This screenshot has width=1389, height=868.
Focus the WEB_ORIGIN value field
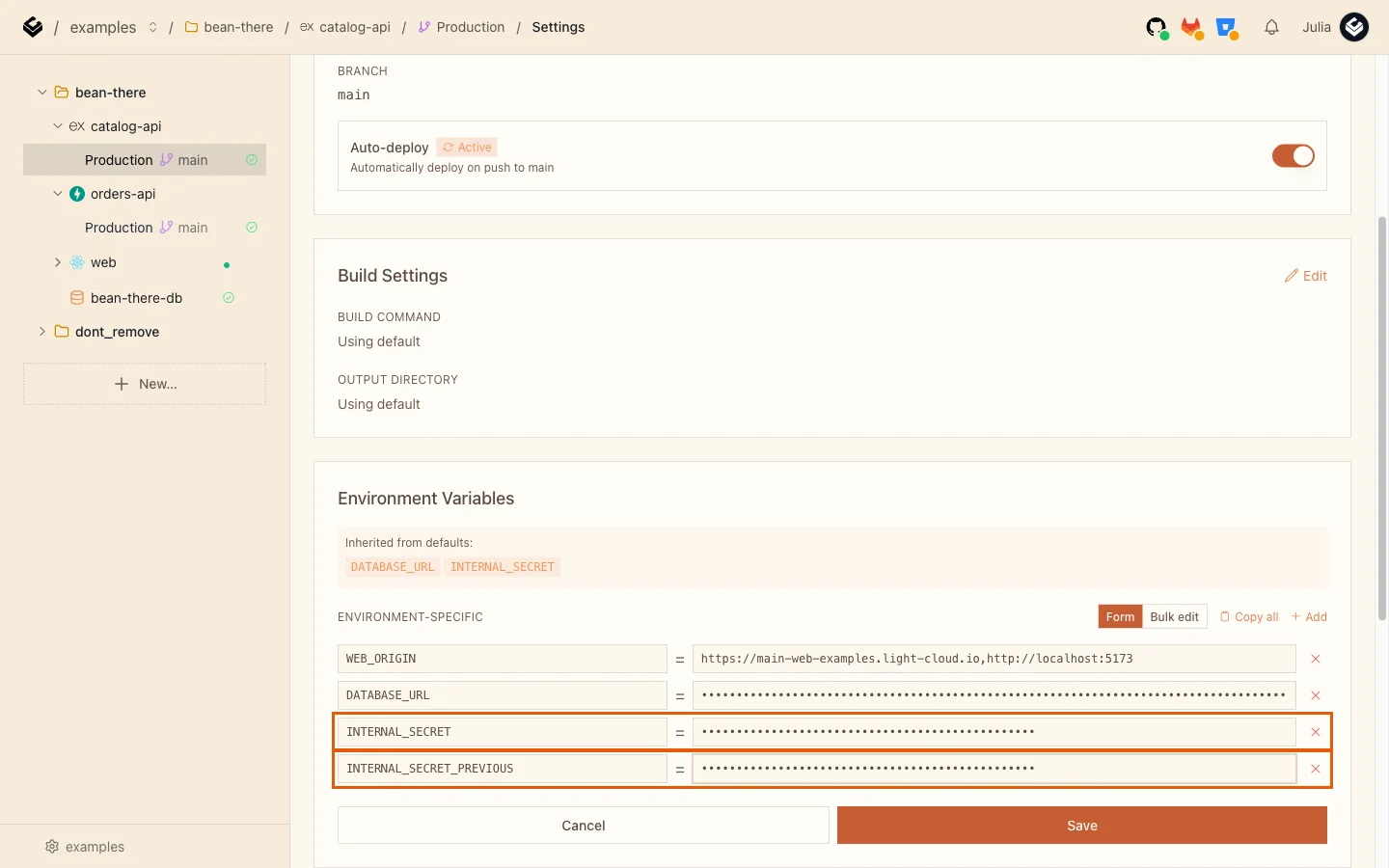click(x=994, y=659)
